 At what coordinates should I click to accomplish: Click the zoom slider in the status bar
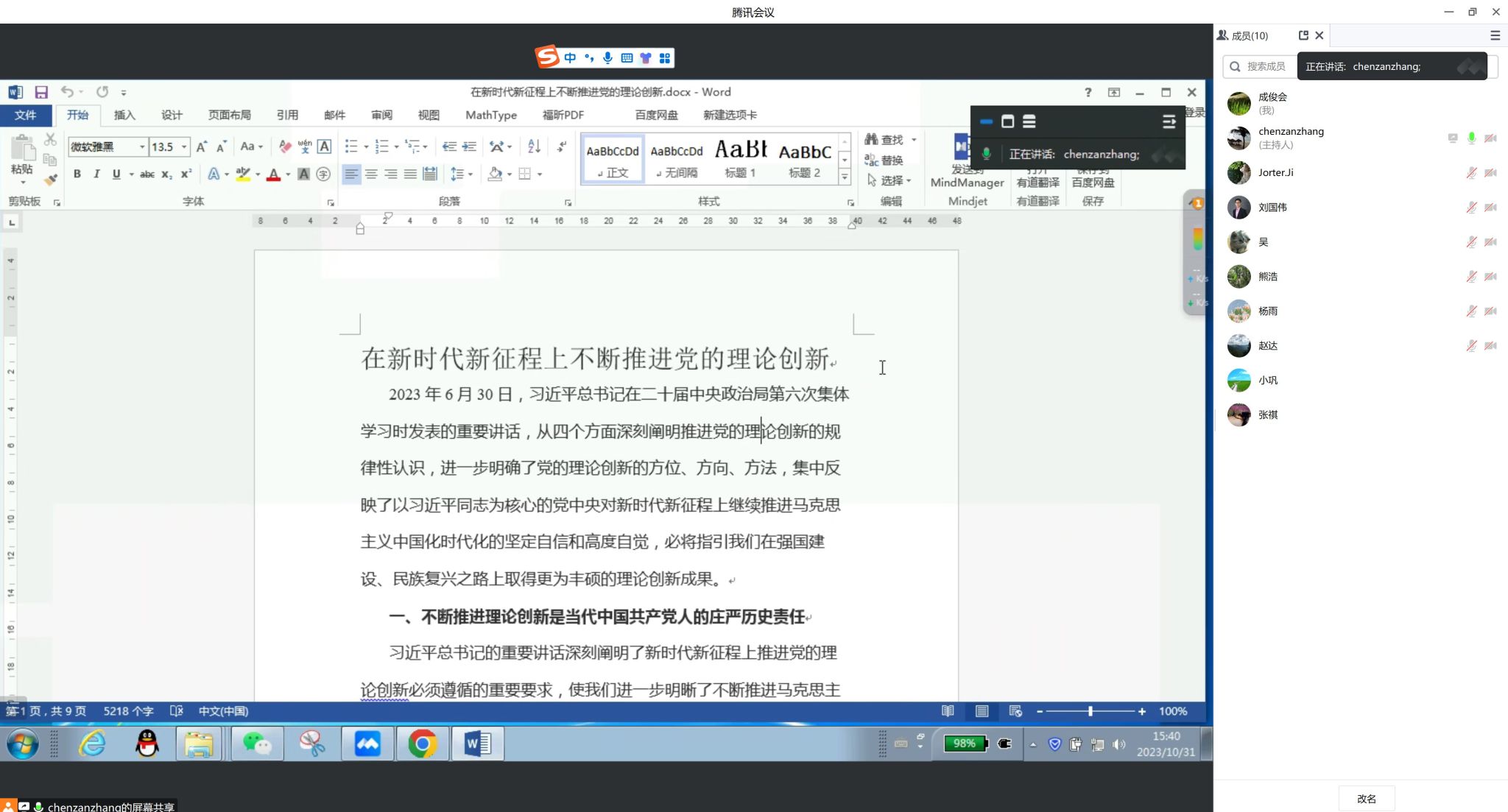(1090, 711)
